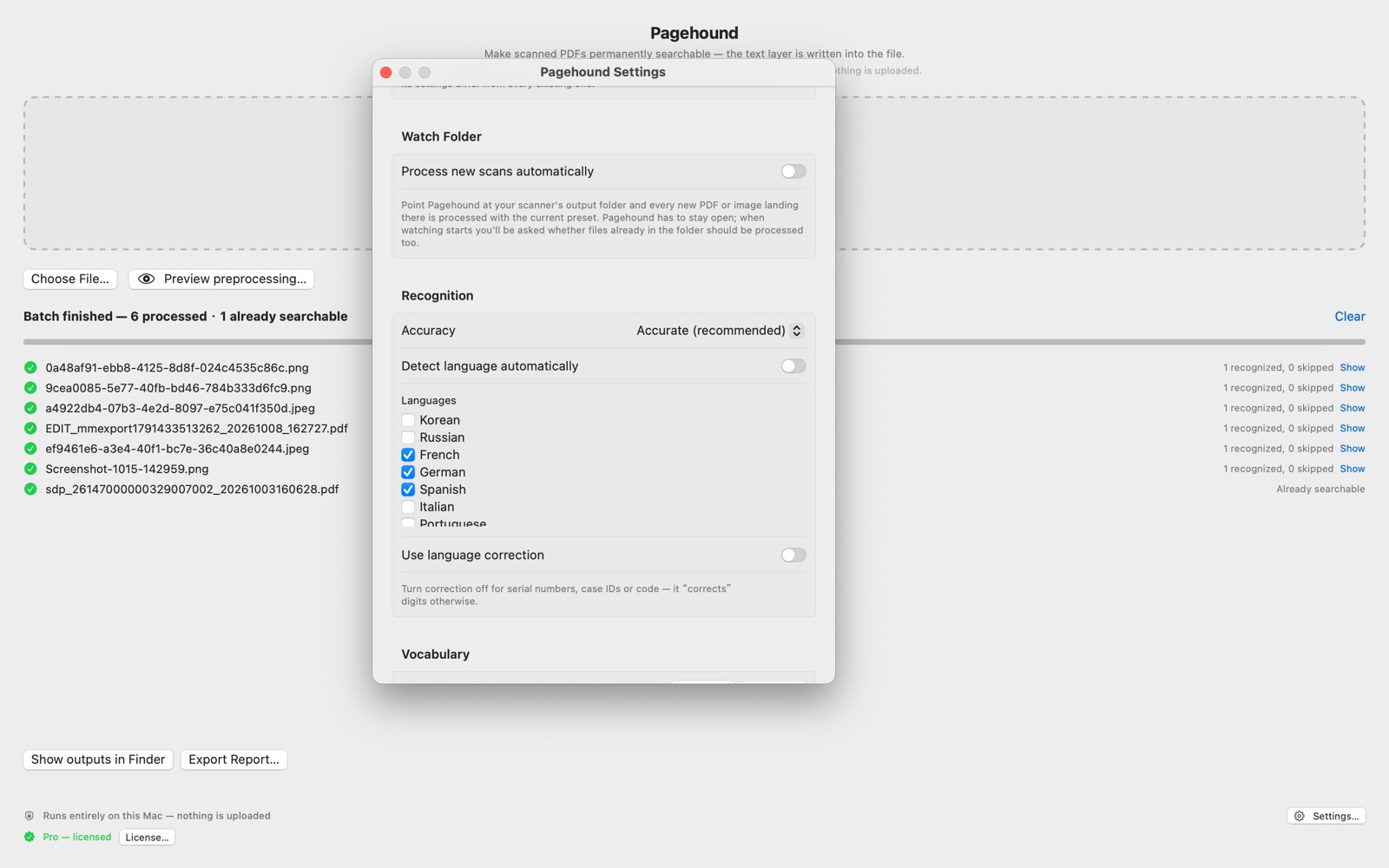1389x868 pixels.
Task: Uncheck the German language checkbox
Action: click(x=408, y=472)
